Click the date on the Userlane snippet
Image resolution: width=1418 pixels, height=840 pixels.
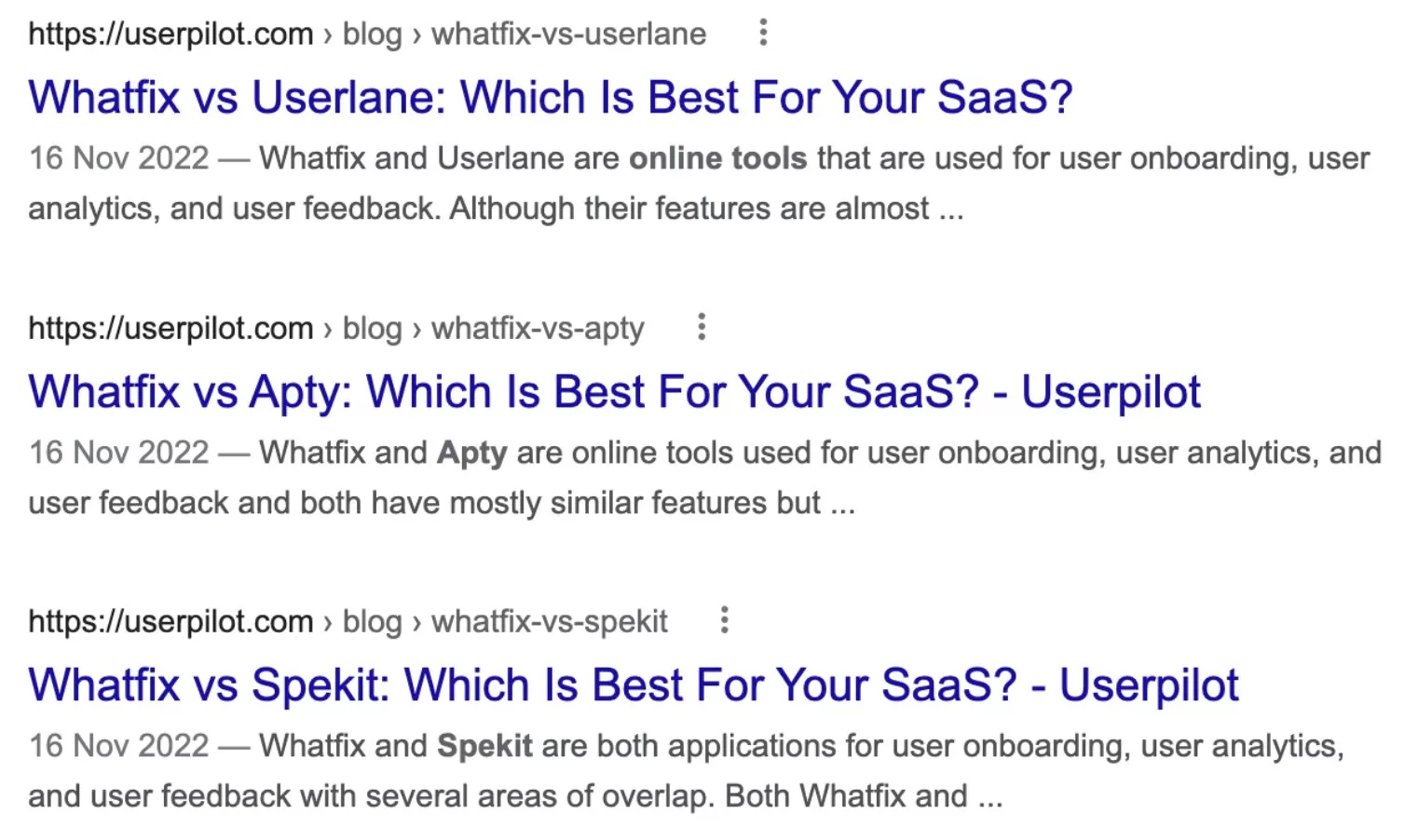(118, 158)
